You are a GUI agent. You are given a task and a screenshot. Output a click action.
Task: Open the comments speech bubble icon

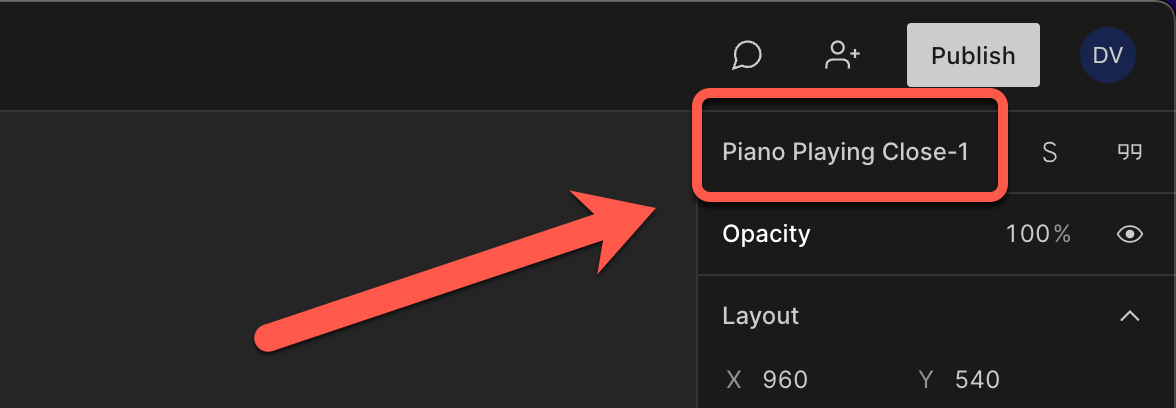(747, 55)
